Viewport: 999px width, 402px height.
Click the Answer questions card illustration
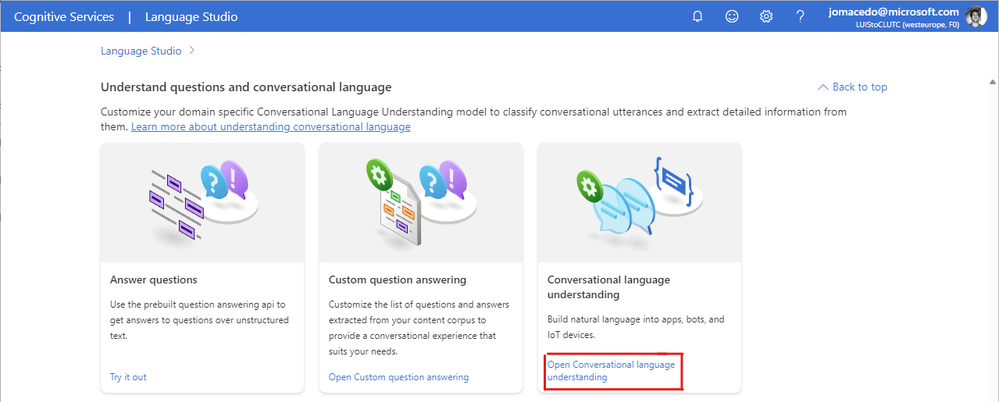(202, 203)
